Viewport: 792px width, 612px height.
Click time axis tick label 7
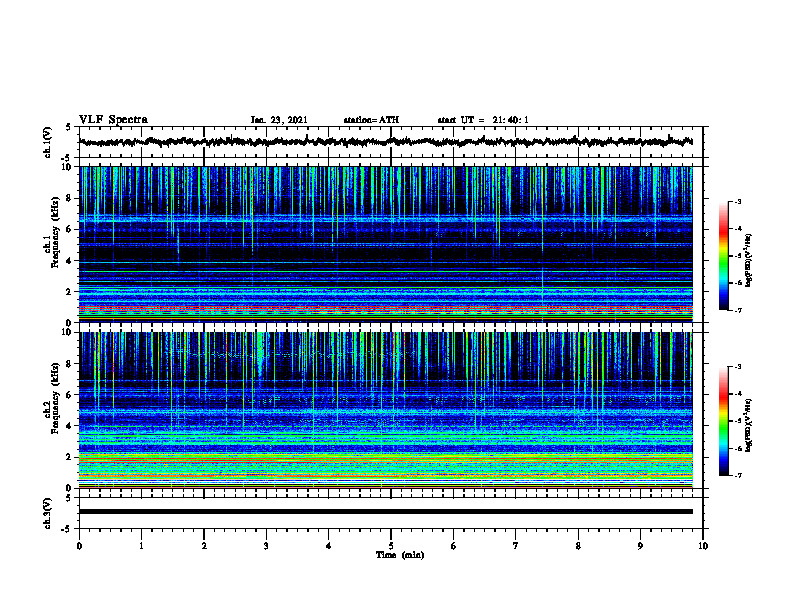click(516, 546)
